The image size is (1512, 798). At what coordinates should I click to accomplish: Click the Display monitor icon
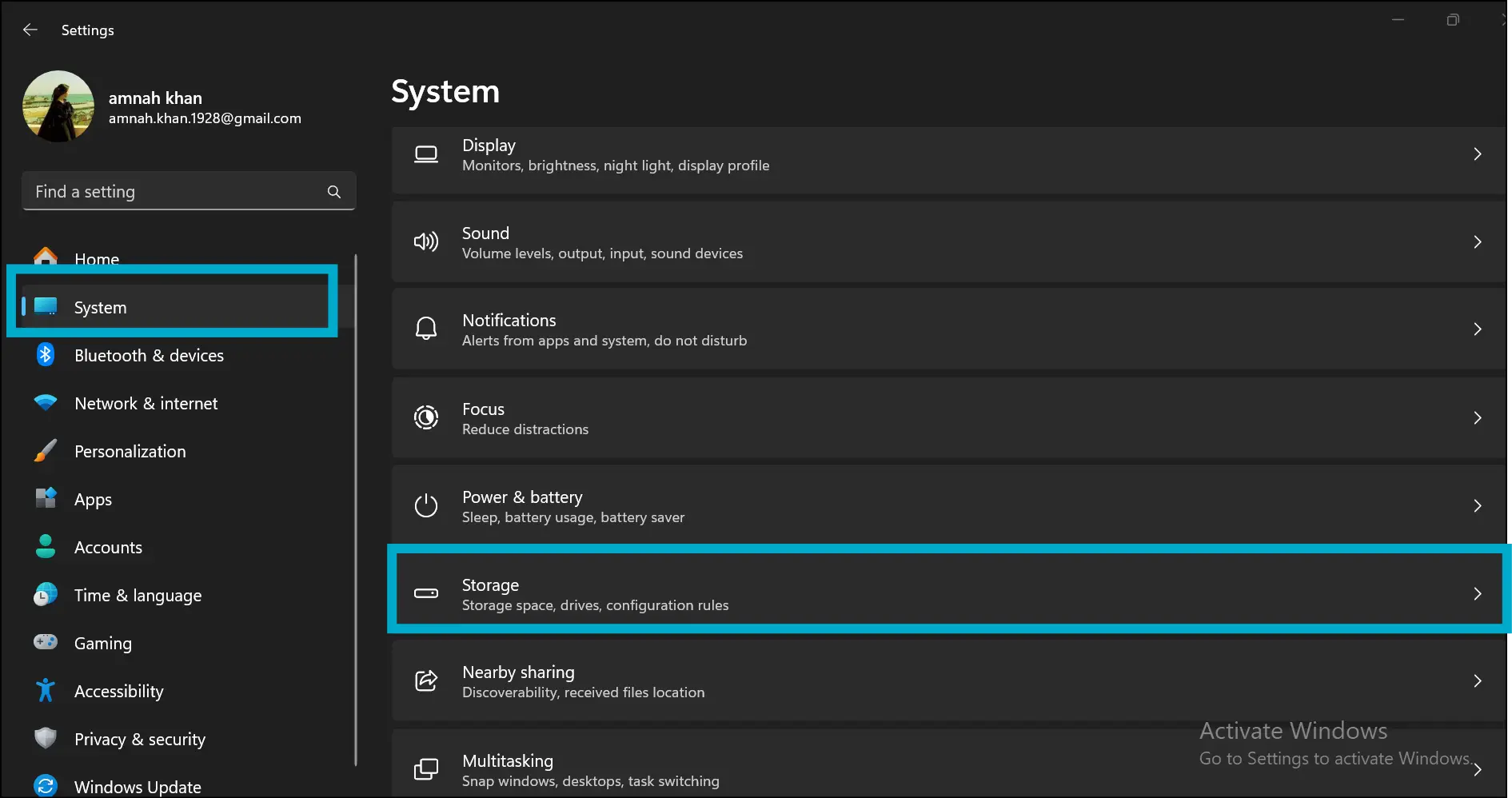[x=426, y=154]
